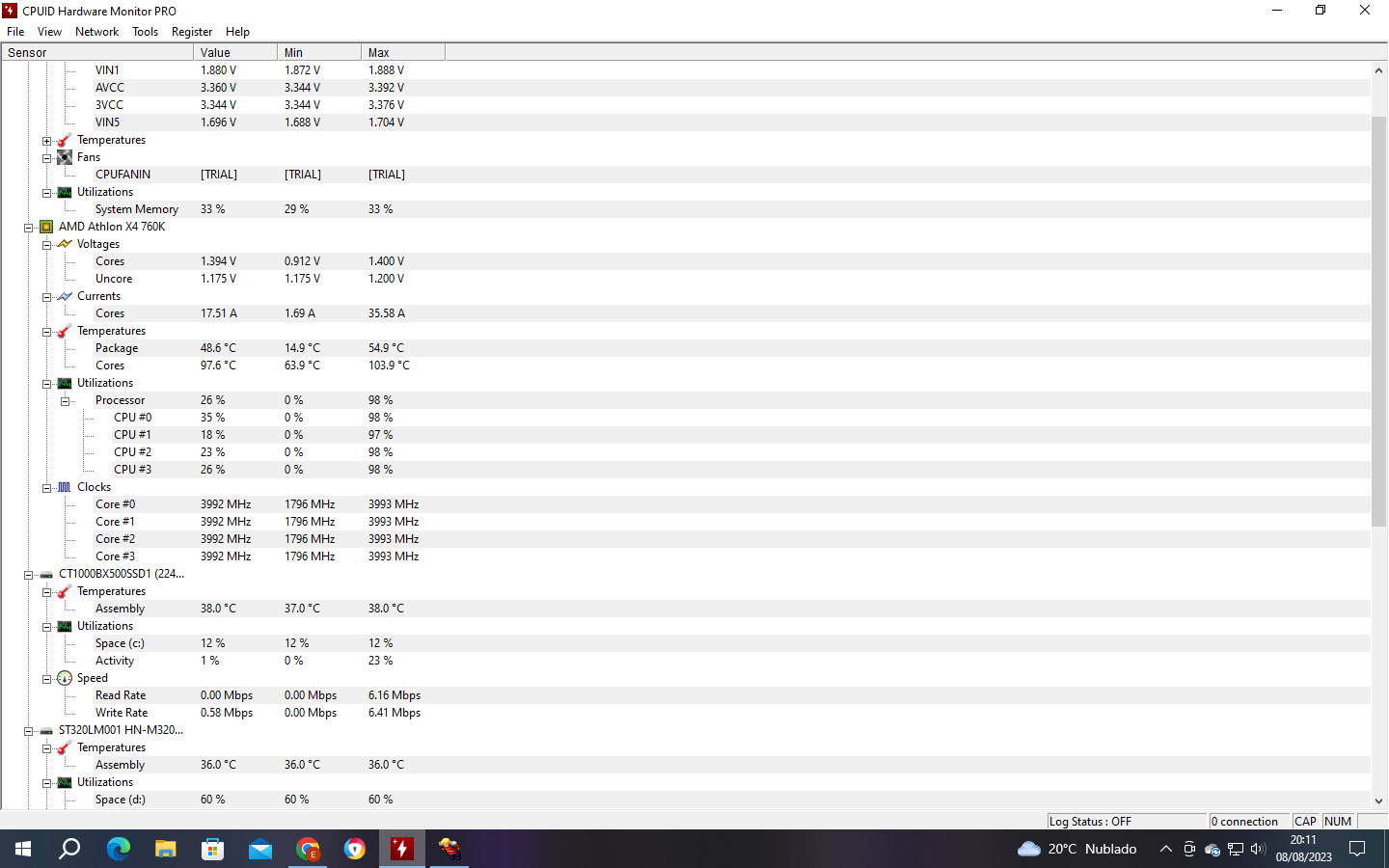
Task: Click the Sensor column header
Action: click(x=97, y=53)
